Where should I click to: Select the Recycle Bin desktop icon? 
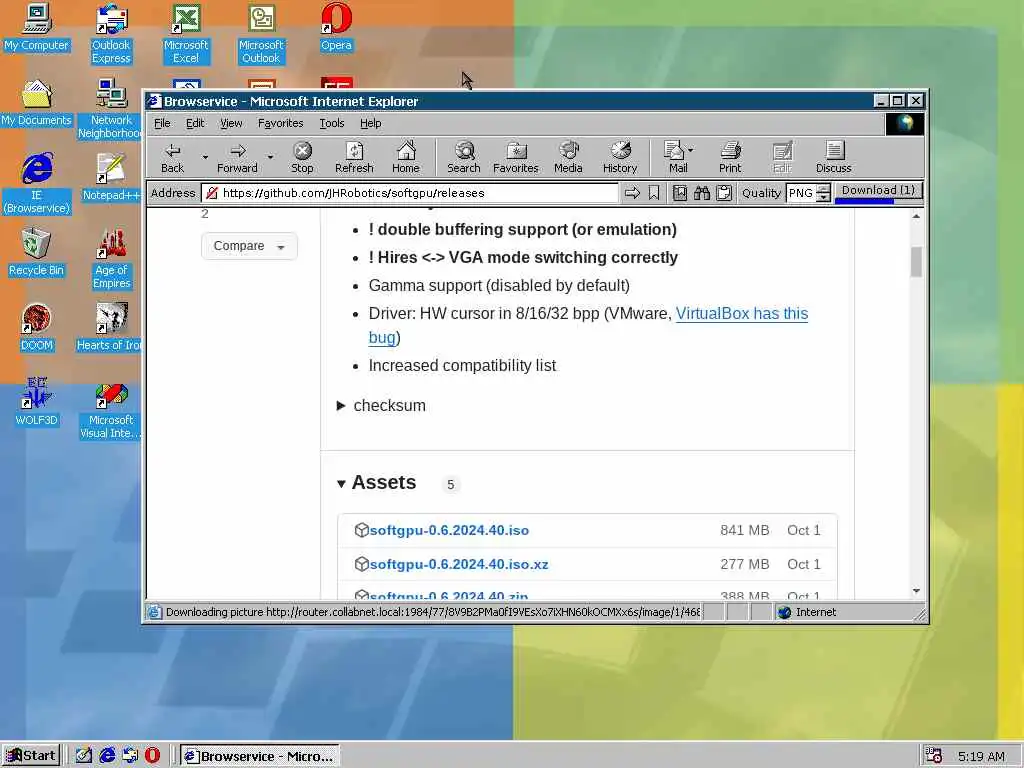point(36,253)
